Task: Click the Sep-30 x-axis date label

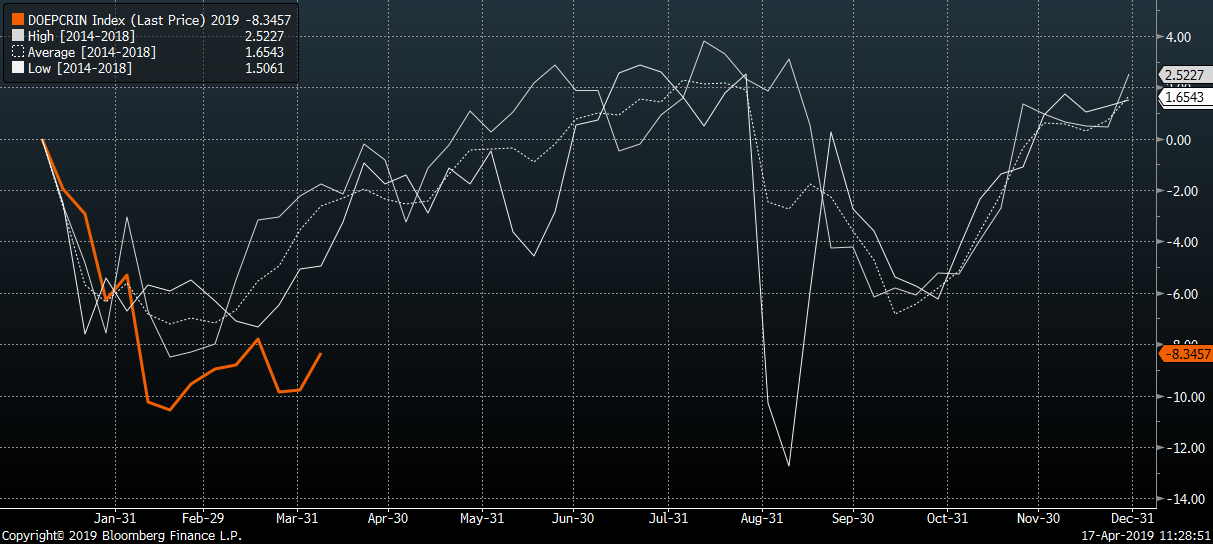Action: point(853,519)
